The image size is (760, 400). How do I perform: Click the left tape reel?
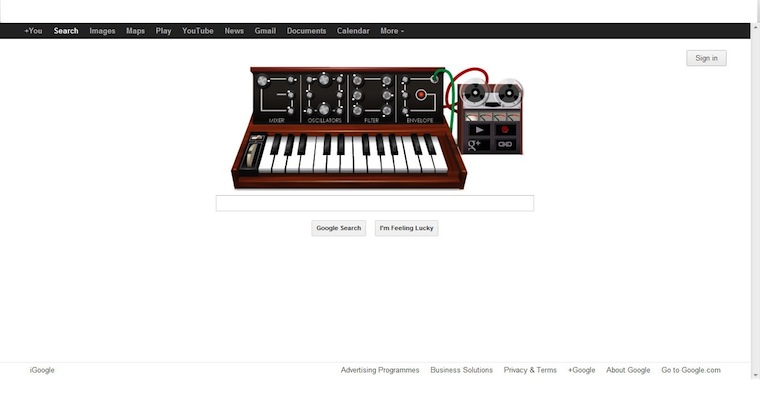[475, 92]
